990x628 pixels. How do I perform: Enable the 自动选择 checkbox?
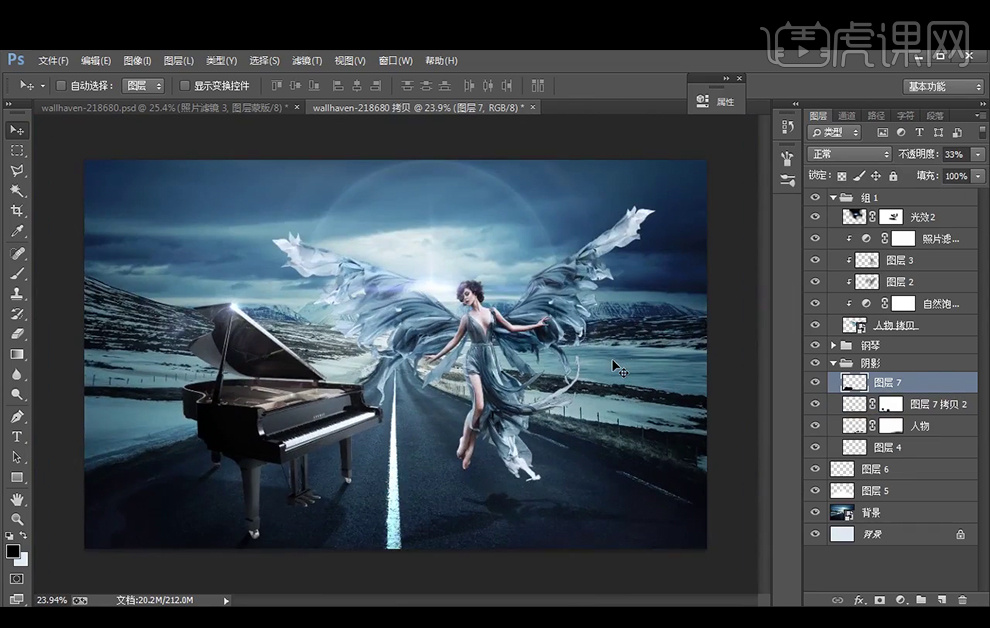(61, 86)
